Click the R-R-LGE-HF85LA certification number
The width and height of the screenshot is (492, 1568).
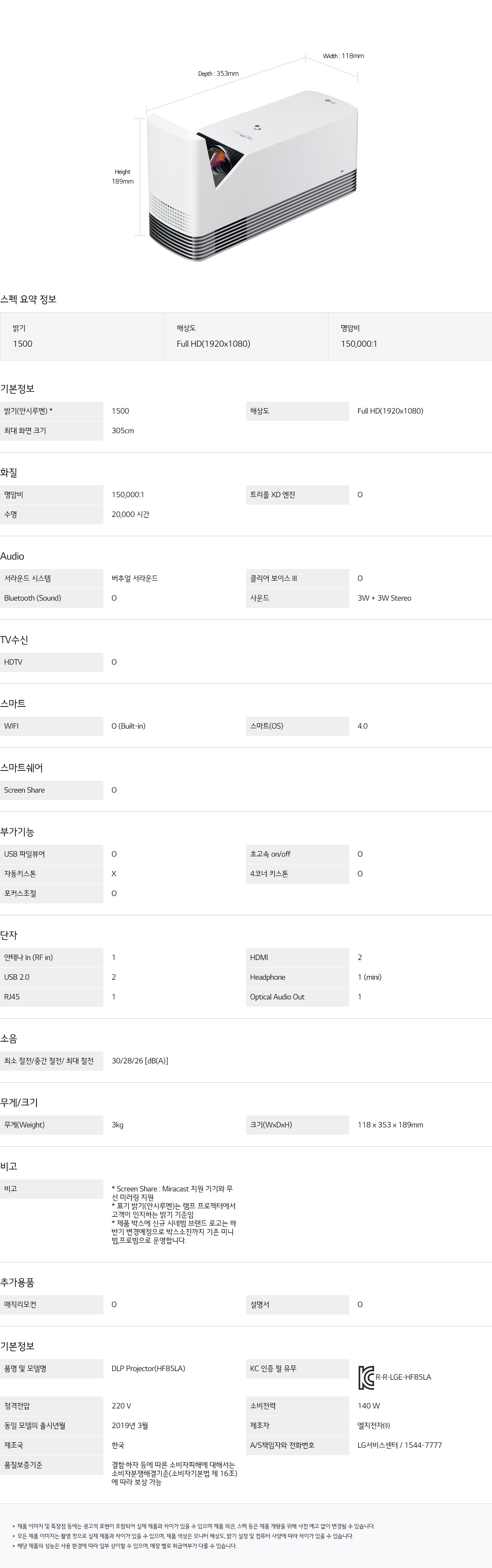(x=403, y=1377)
